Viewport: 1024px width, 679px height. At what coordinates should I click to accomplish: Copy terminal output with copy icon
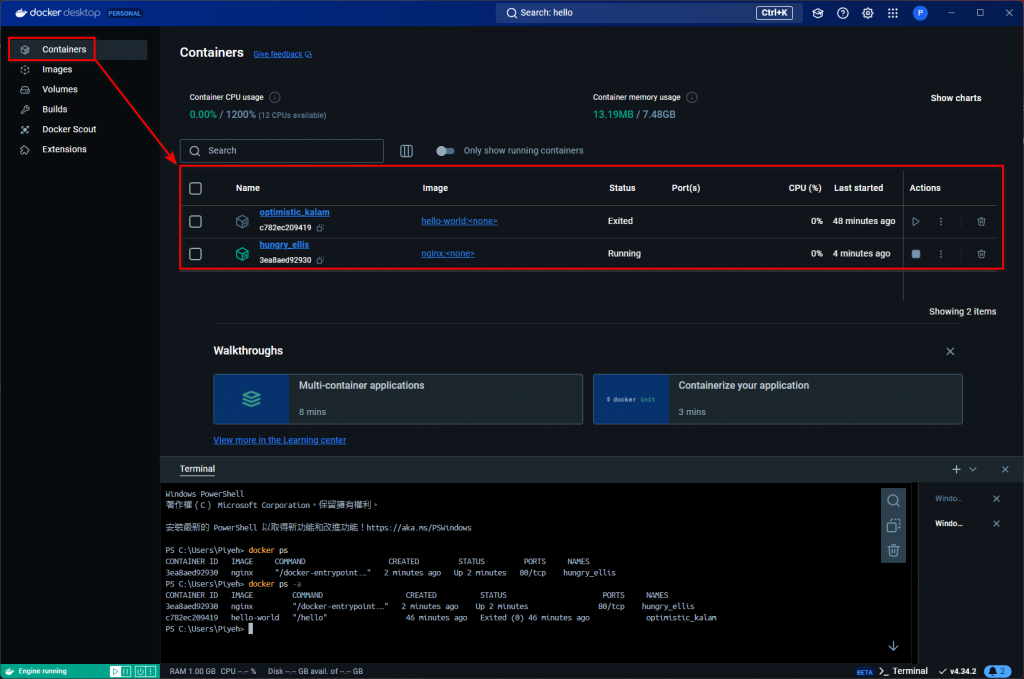893,526
